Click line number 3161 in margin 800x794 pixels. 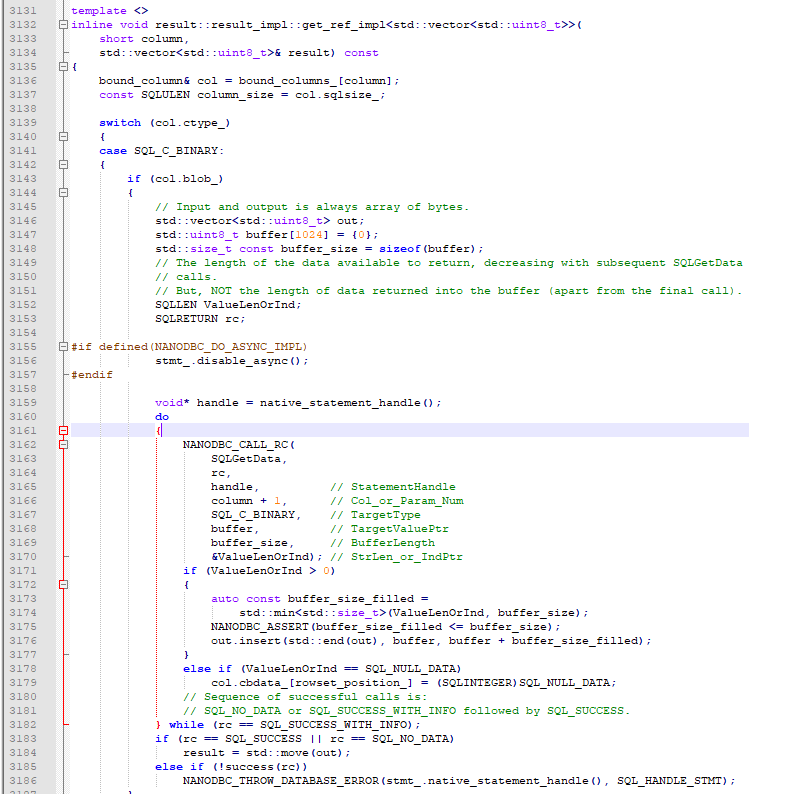coord(23,430)
